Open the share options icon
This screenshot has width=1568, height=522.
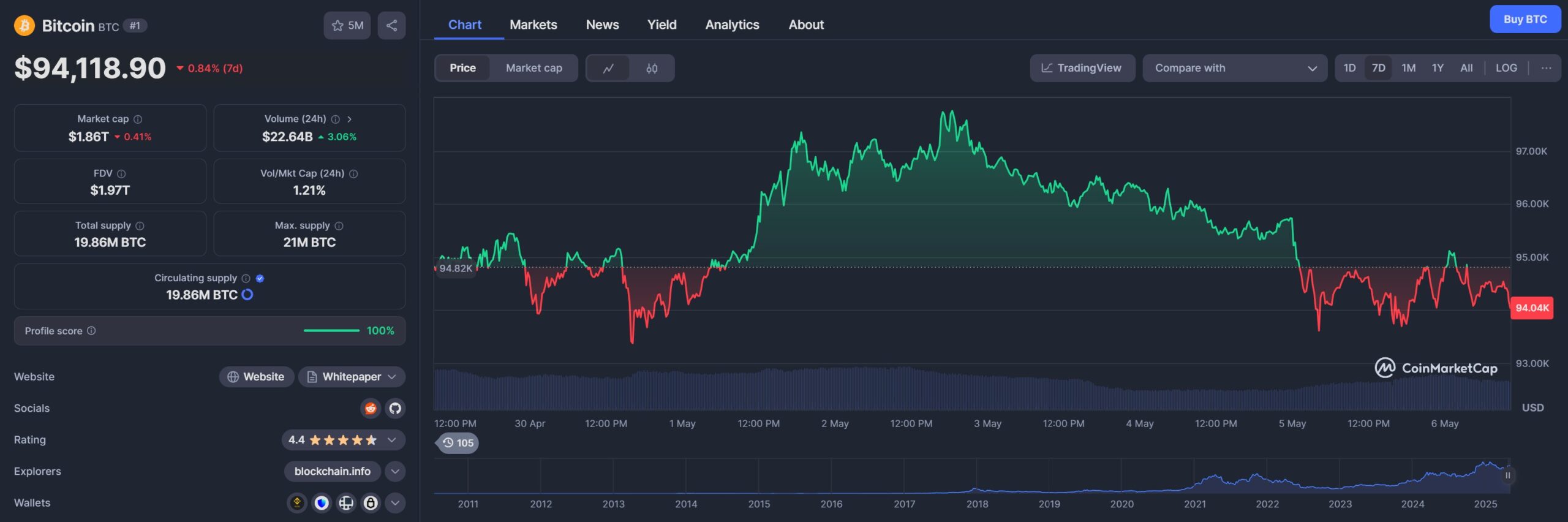coord(391,26)
